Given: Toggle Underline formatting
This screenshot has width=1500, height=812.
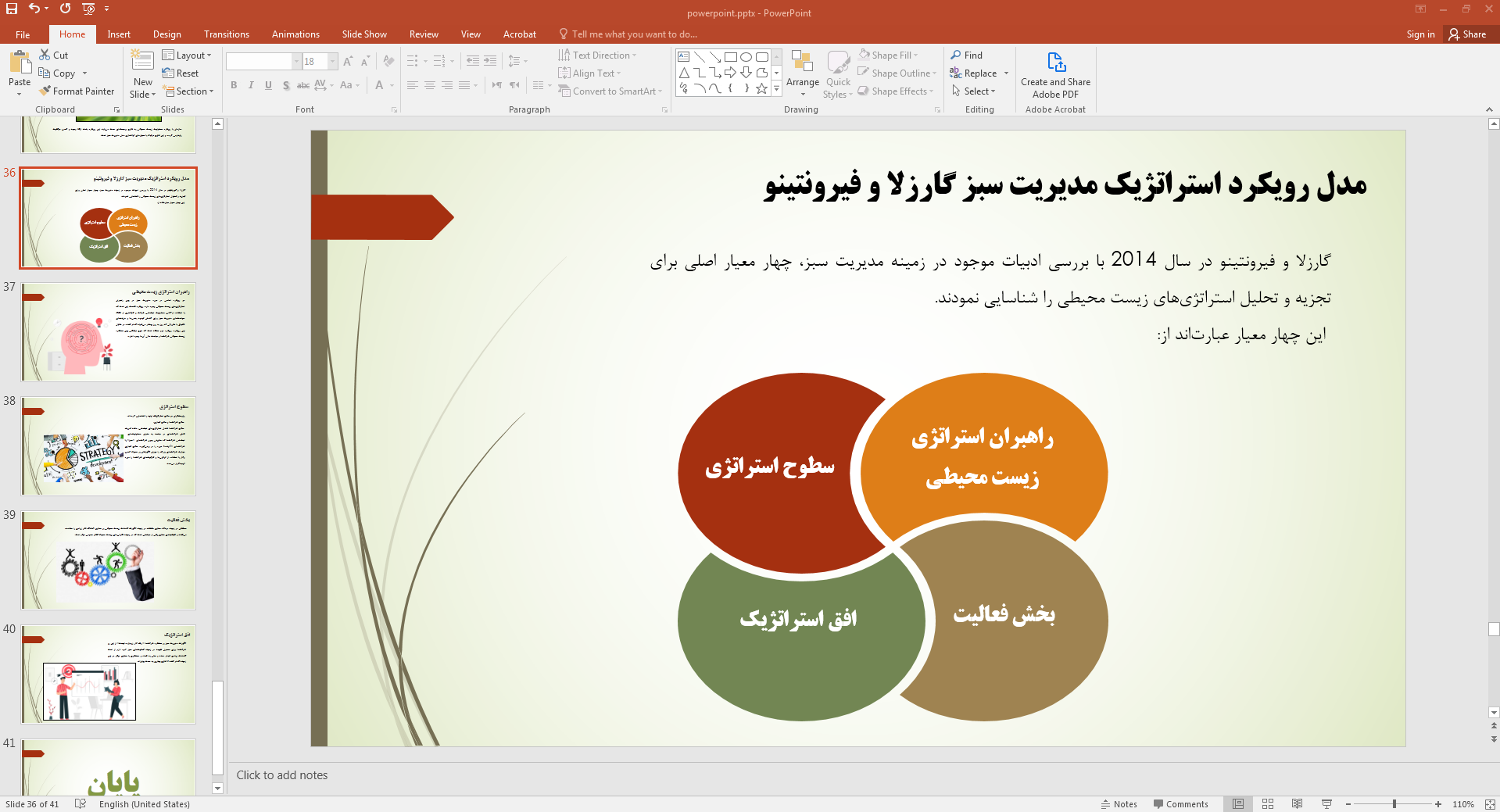Looking at the screenshot, I should click(268, 85).
